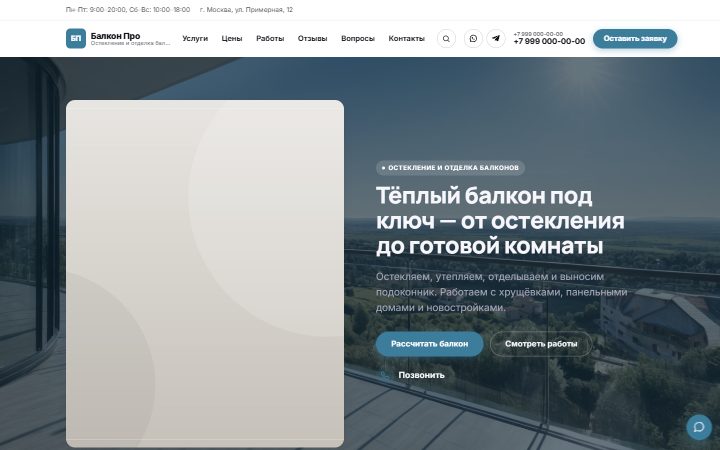Image resolution: width=720 pixels, height=450 pixels.
Task: Open Вопросы menu item
Action: click(358, 39)
